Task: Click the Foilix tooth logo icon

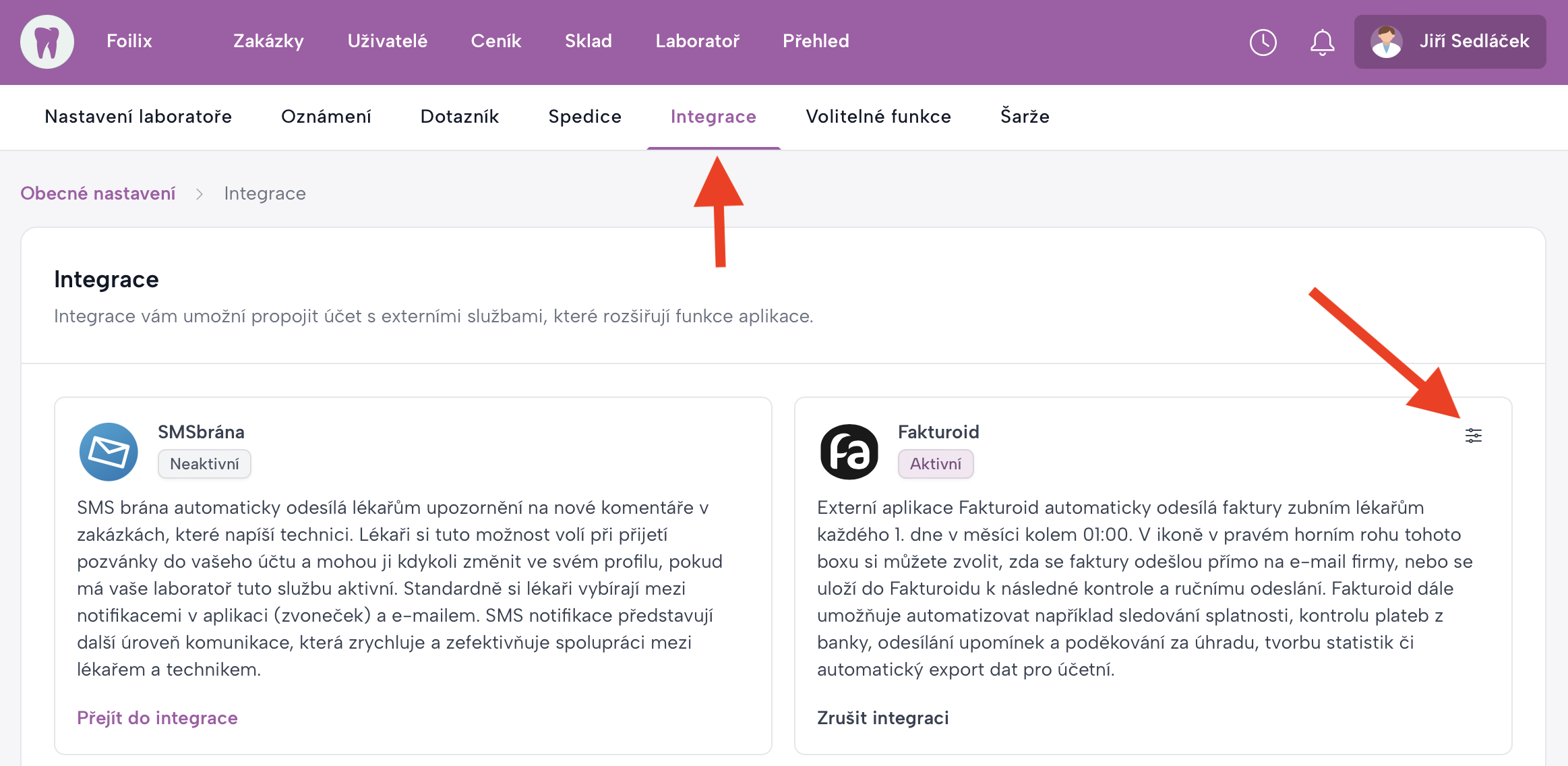Action: click(47, 42)
